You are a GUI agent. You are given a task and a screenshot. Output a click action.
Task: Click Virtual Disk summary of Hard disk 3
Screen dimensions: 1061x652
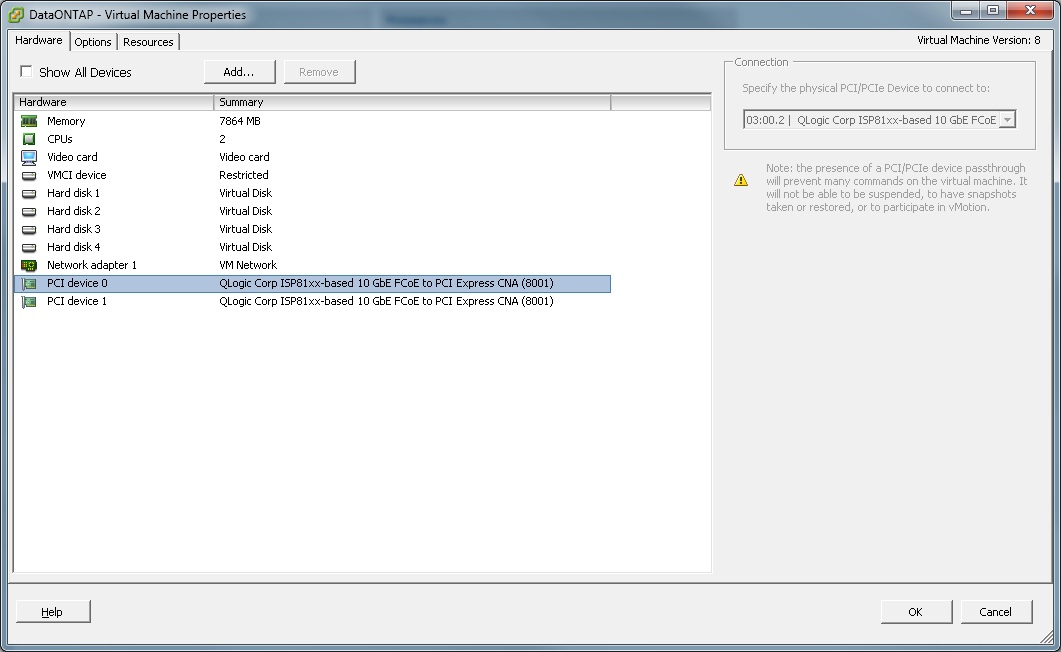246,229
